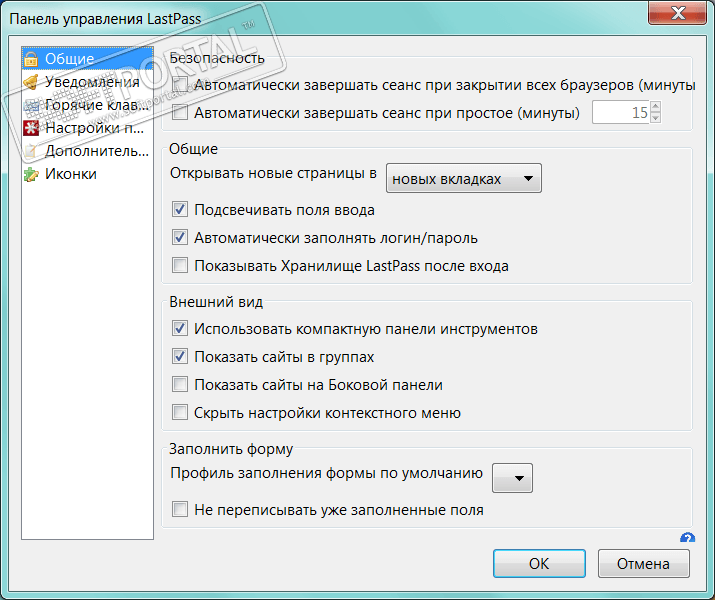Viewport: 715px width, 600px height.
Task: Open the Иконки section
Action: pos(87,174)
